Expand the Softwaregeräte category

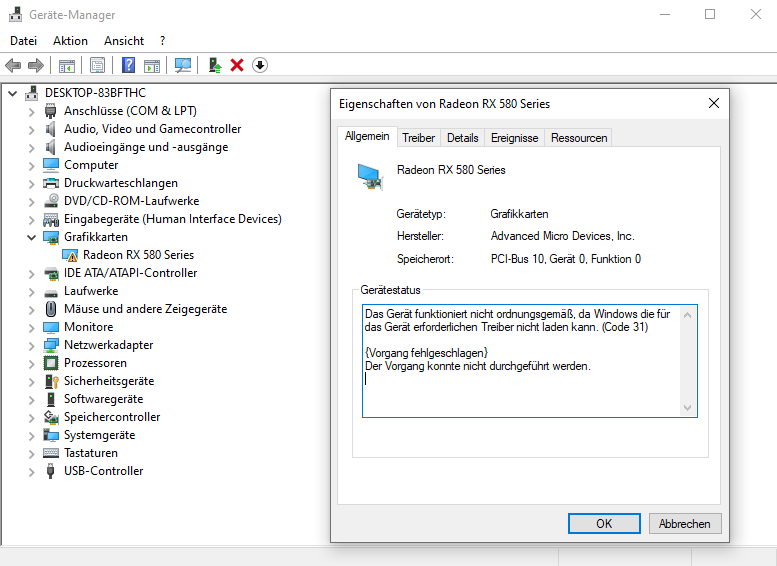pyautogui.click(x=32, y=399)
